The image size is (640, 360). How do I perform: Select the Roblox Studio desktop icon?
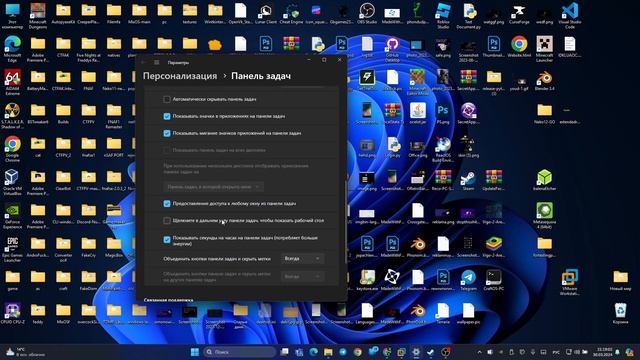pyautogui.click(x=443, y=16)
